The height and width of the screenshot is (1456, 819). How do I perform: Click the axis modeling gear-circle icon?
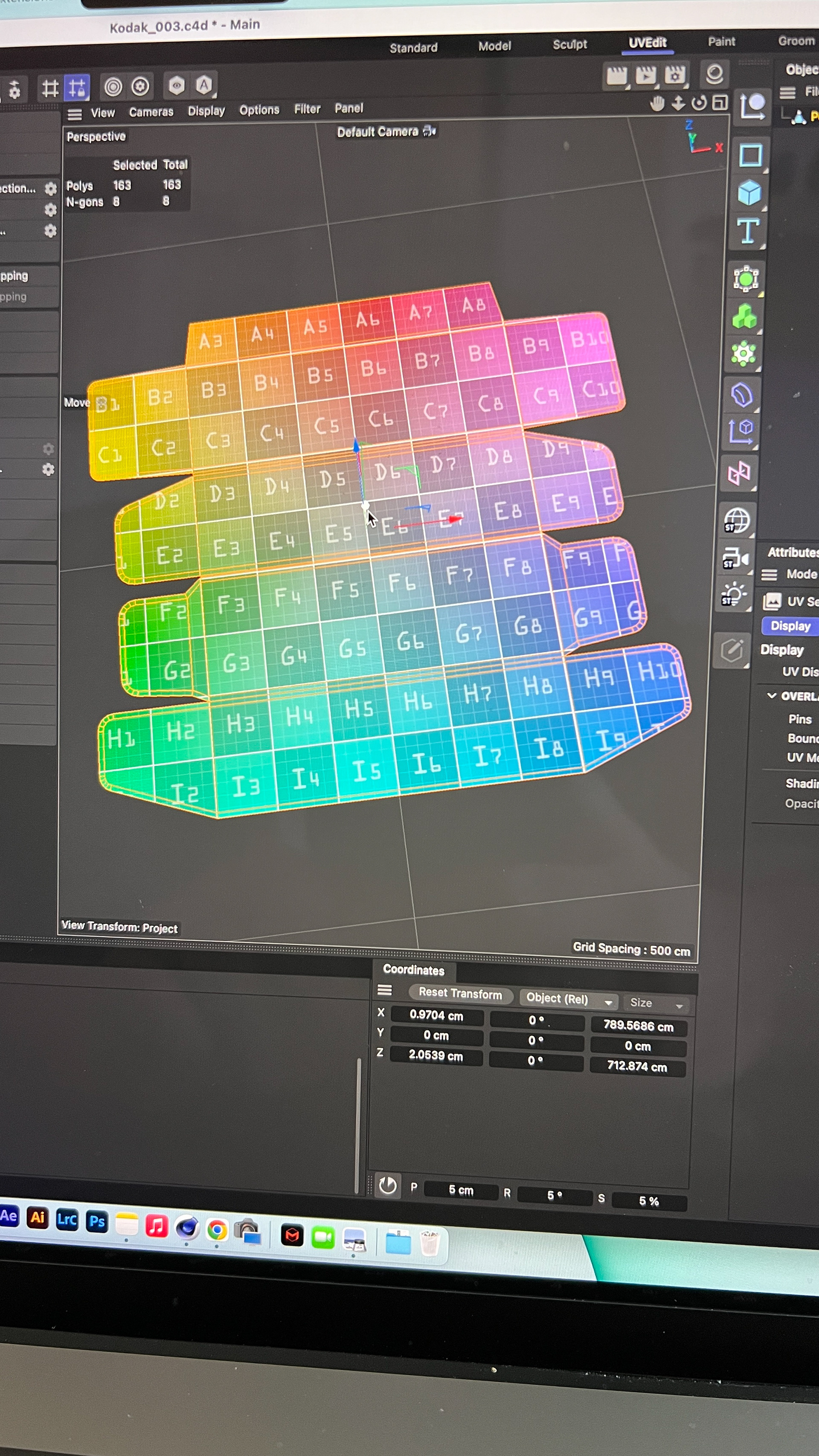pyautogui.click(x=140, y=87)
